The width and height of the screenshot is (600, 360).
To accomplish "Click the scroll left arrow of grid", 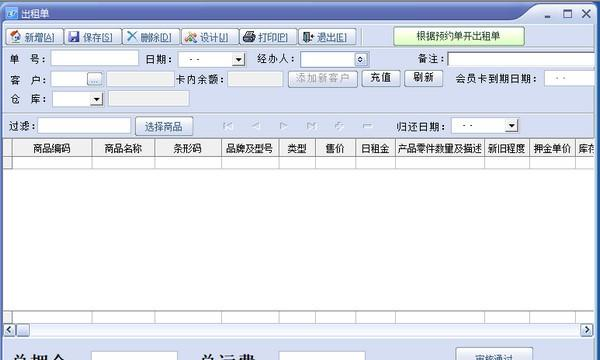I will coord(10,330).
